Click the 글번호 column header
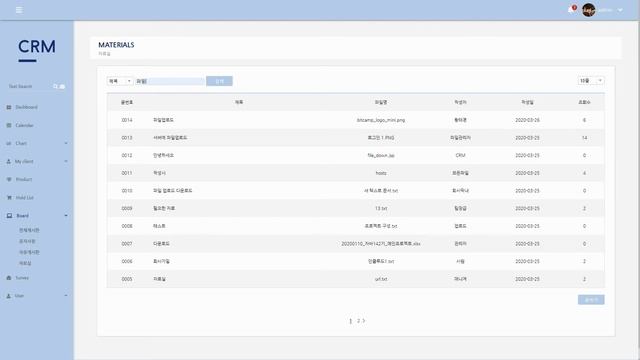640x360 pixels. coord(127,102)
